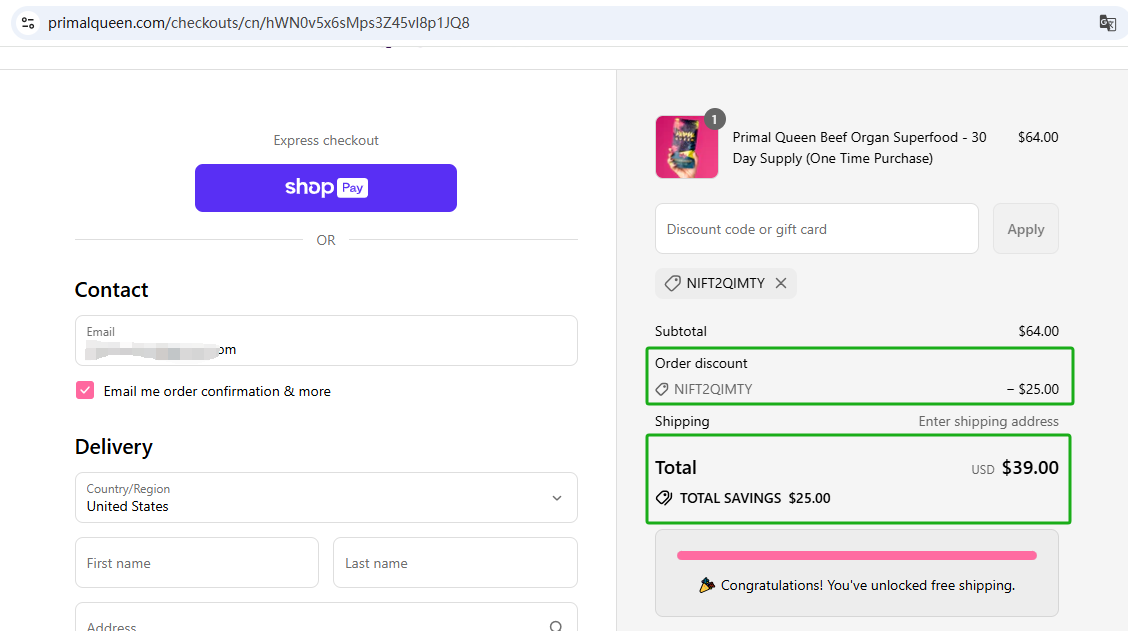Click the browser URL address text
Image resolution: width=1128 pixels, height=631 pixels.
259,23
